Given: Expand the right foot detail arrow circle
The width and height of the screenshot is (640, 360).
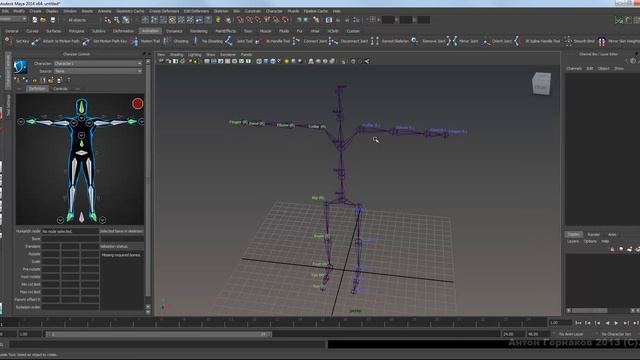Looking at the screenshot, I should pyautogui.click(x=60, y=220).
